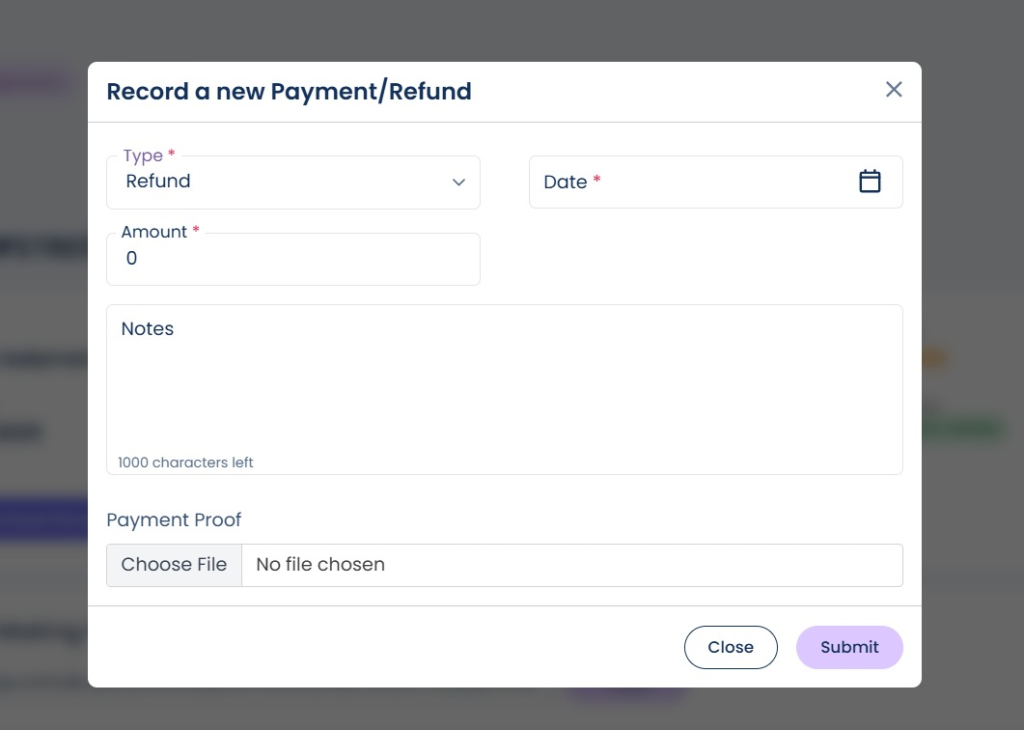Image resolution: width=1024 pixels, height=730 pixels.
Task: Click the 0 value in Amount
Action: point(132,259)
